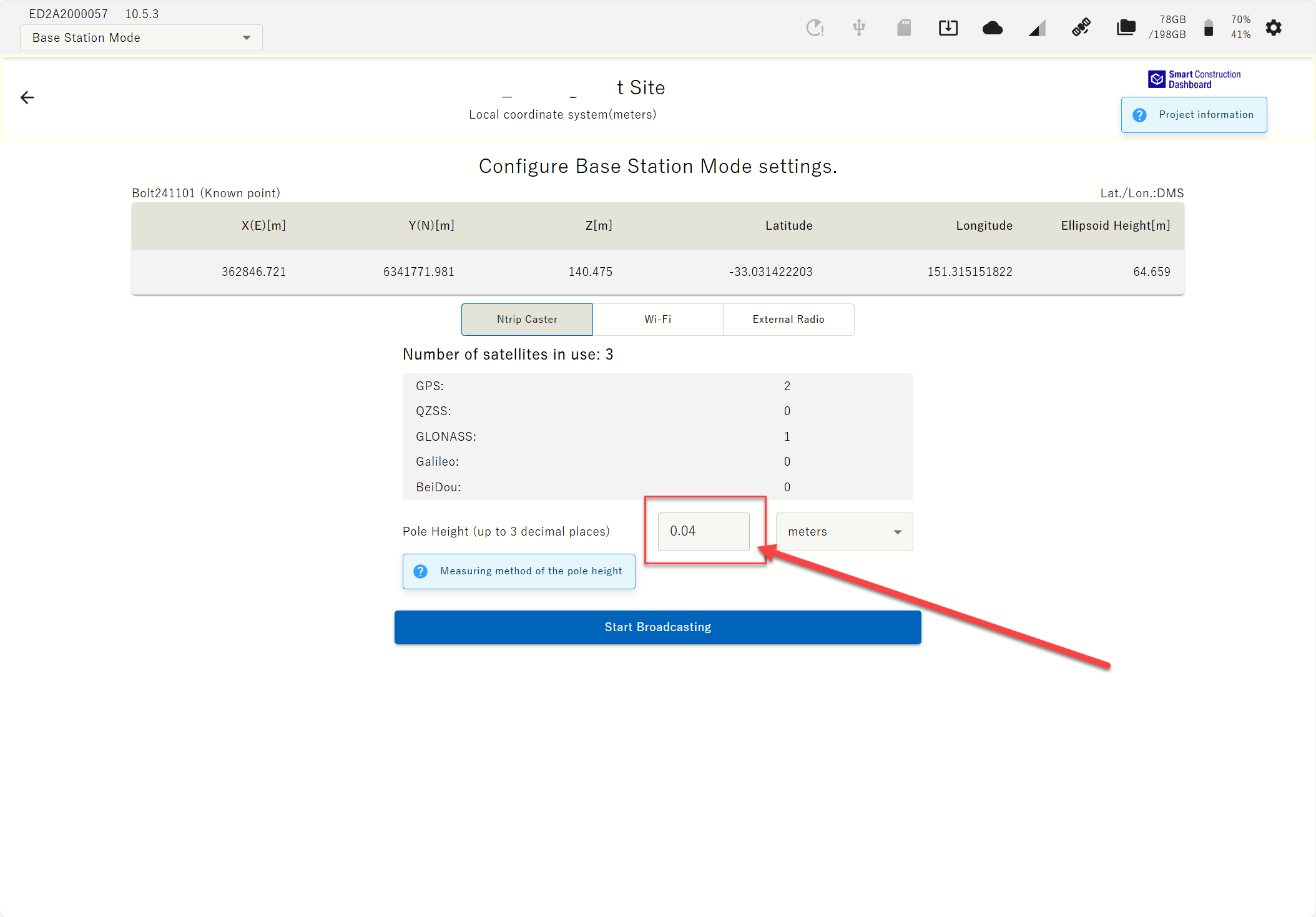Click the Z value 140.475

point(590,272)
